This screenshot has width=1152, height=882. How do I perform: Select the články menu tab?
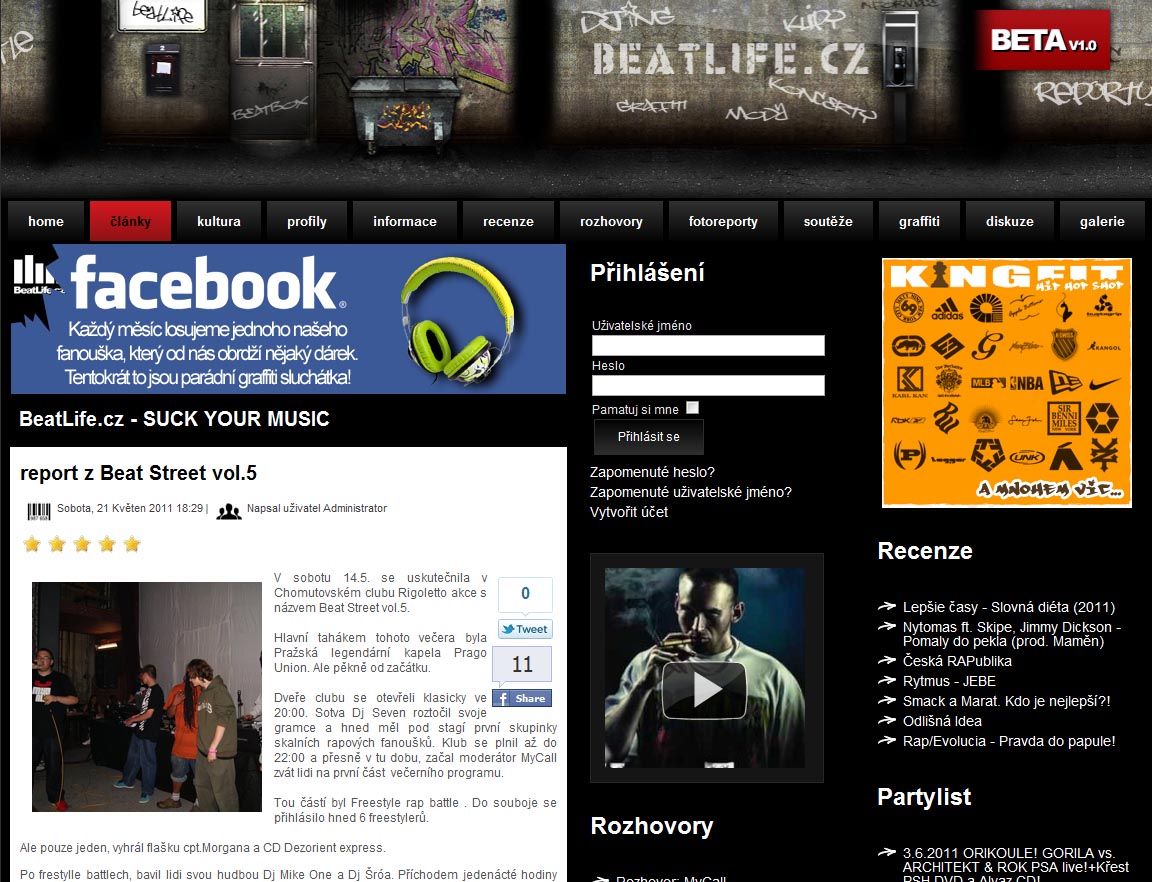130,221
